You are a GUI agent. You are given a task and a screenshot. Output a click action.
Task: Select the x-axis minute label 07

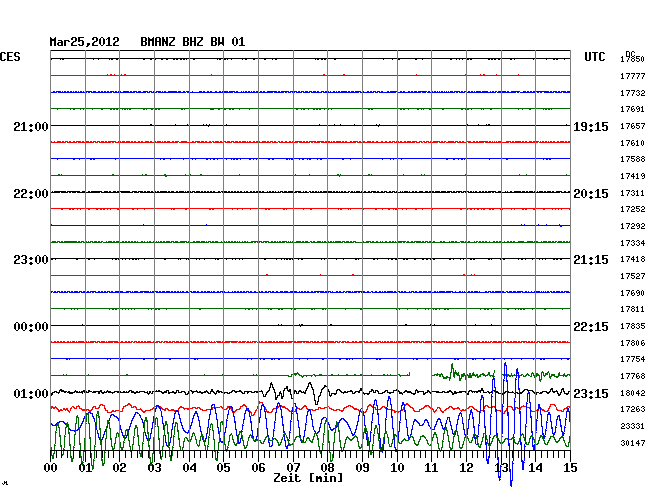(293, 468)
